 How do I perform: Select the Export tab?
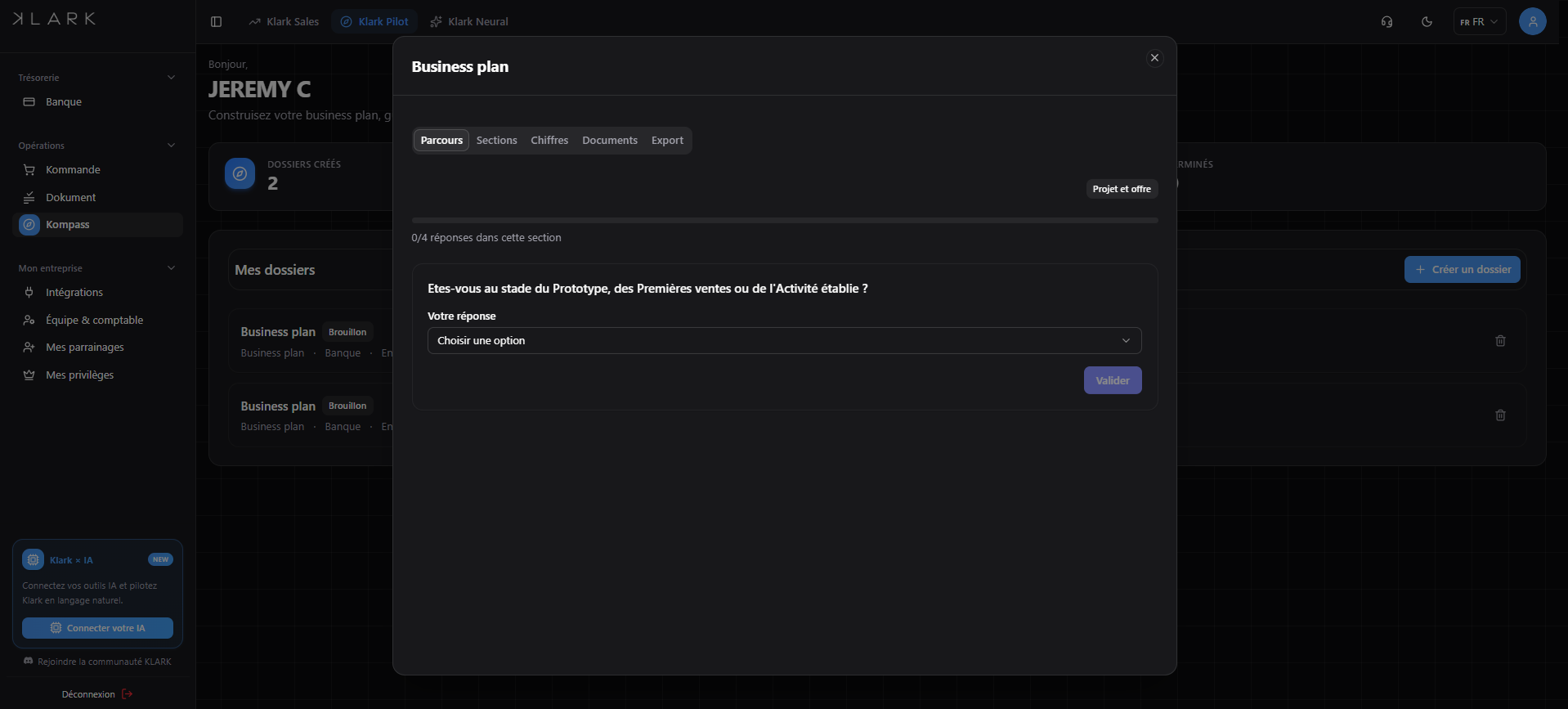point(667,141)
